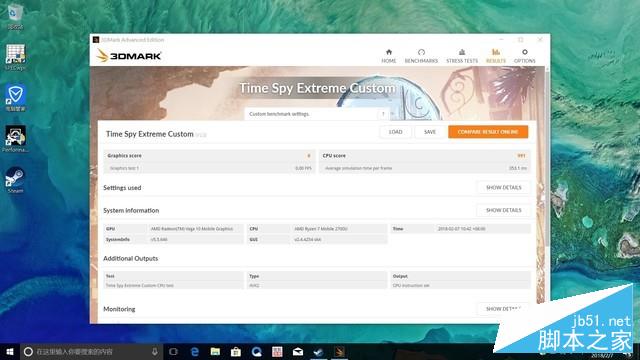
Task: Open Microsoft Store from taskbar
Action: [x=236, y=351]
